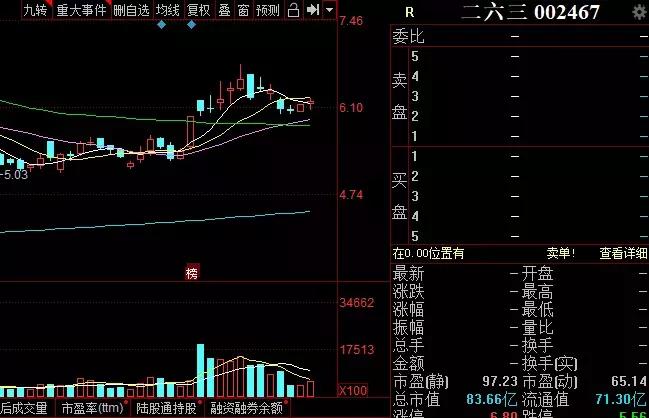Click the 市盈(静) value 97.23
Screen dimensions: 649x418
[500, 381]
